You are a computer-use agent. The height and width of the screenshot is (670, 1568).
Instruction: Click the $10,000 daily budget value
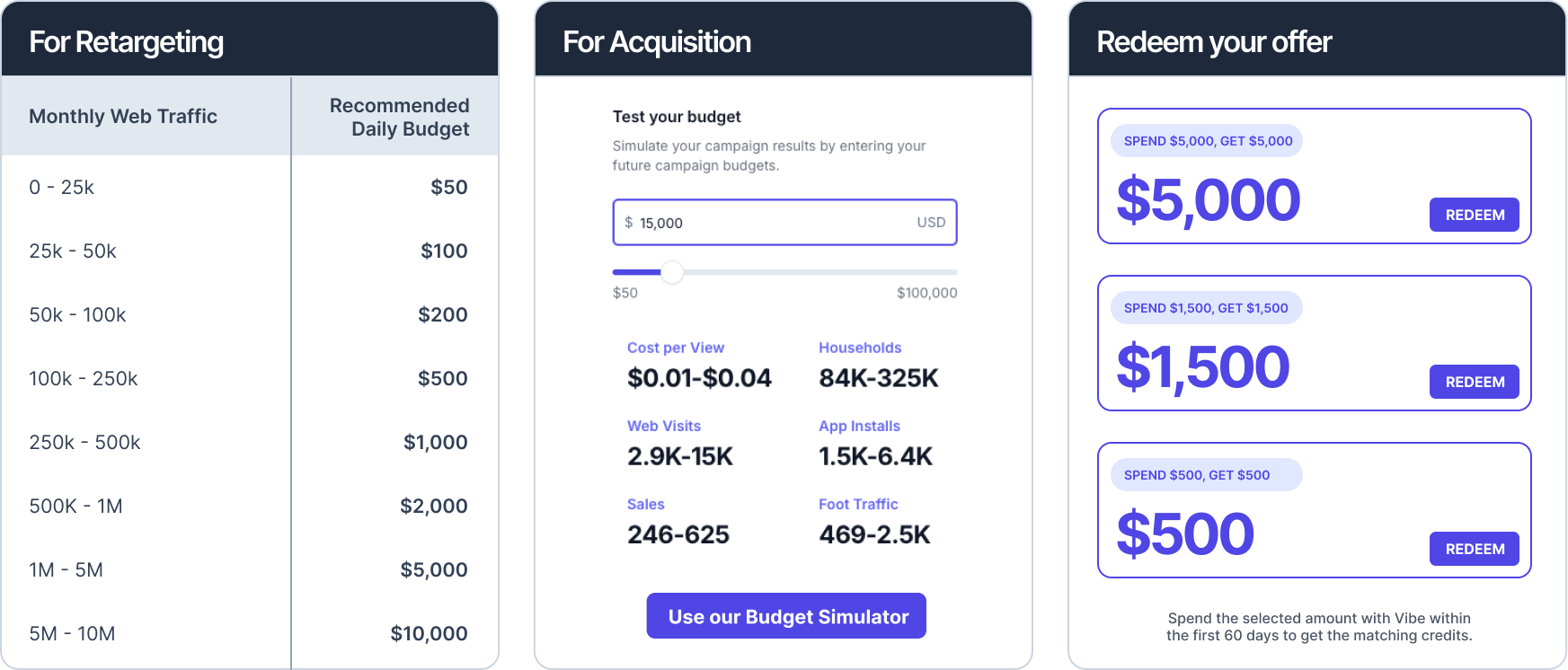(x=429, y=633)
